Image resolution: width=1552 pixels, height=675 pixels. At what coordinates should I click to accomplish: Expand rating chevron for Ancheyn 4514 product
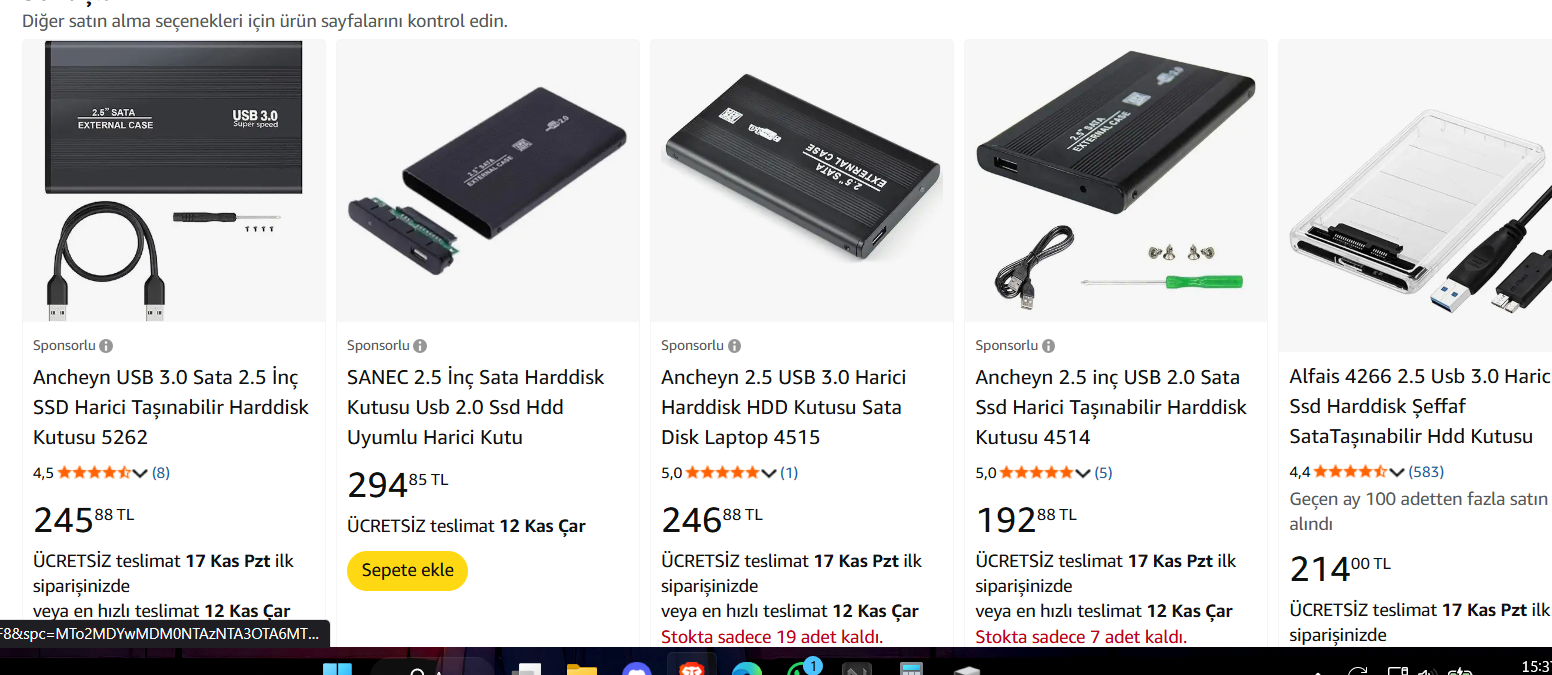coord(1082,473)
